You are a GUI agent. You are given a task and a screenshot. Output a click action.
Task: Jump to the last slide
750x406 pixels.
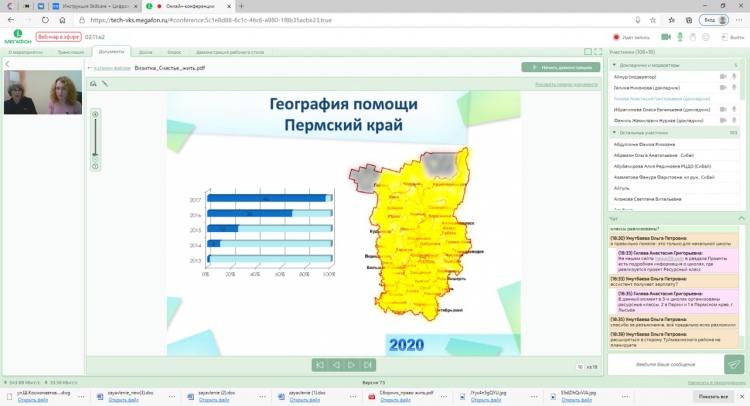click(368, 365)
